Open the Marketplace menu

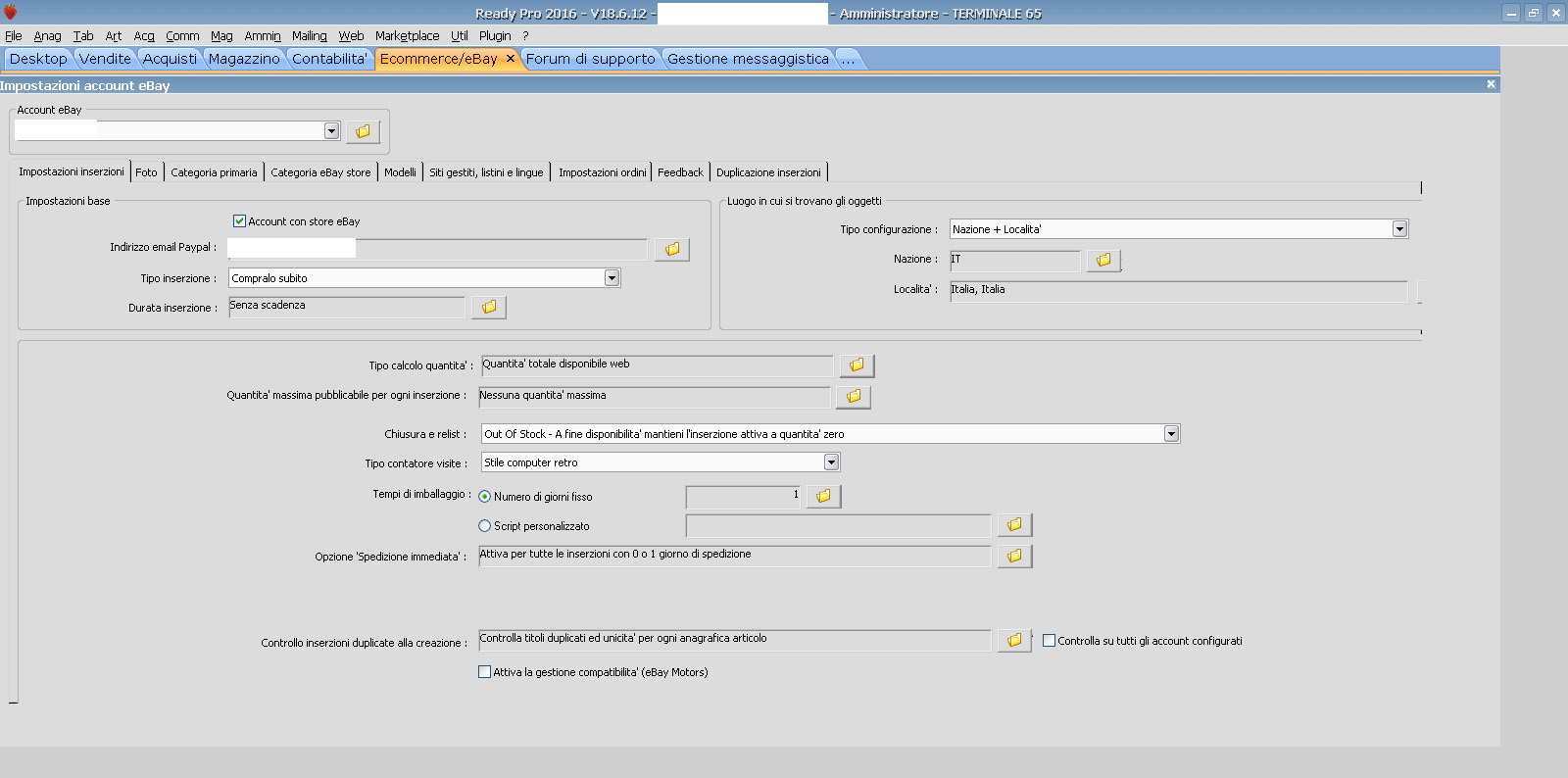pos(407,36)
